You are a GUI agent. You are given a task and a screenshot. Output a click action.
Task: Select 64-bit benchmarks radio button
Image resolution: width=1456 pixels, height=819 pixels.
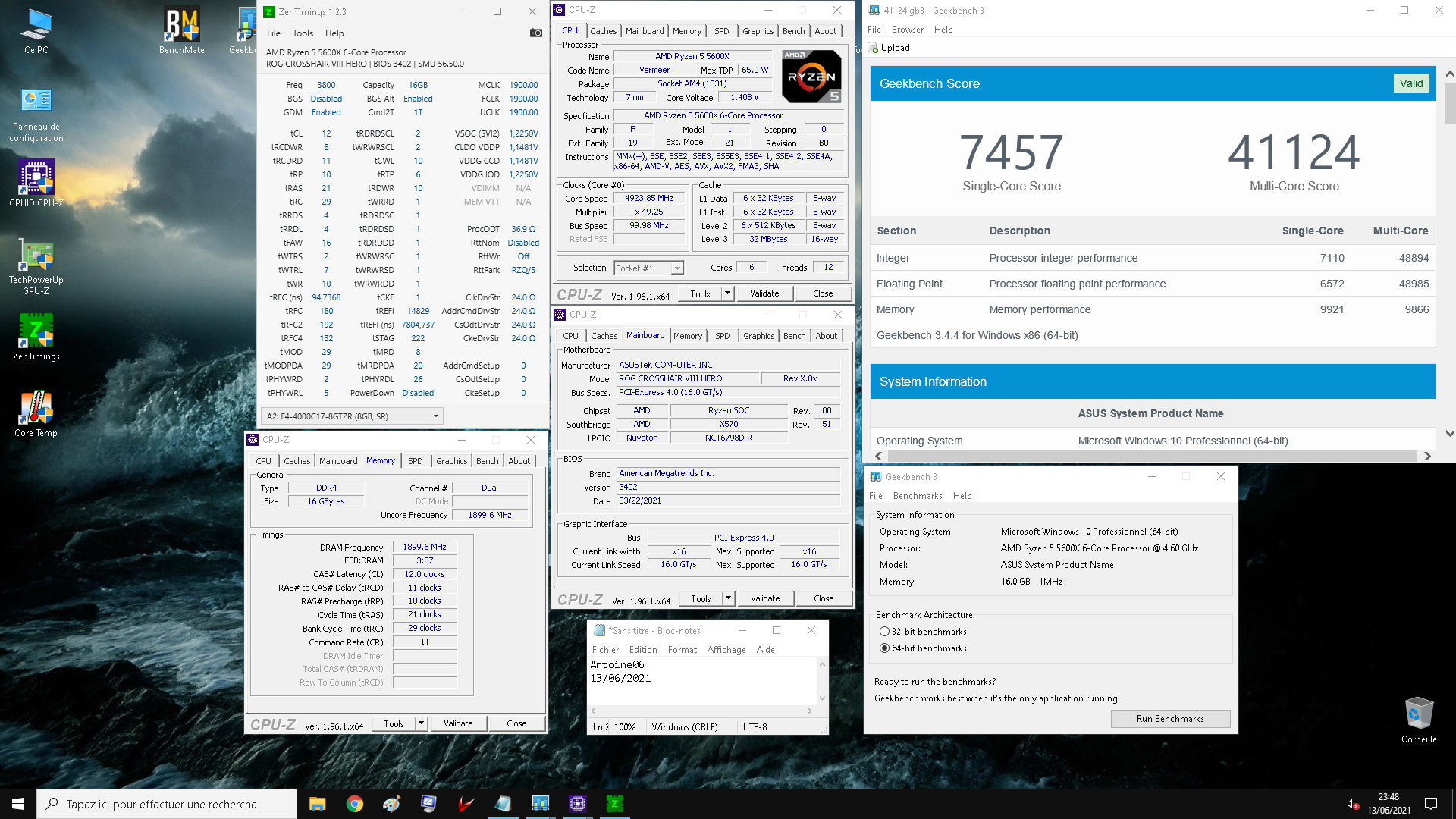884,648
